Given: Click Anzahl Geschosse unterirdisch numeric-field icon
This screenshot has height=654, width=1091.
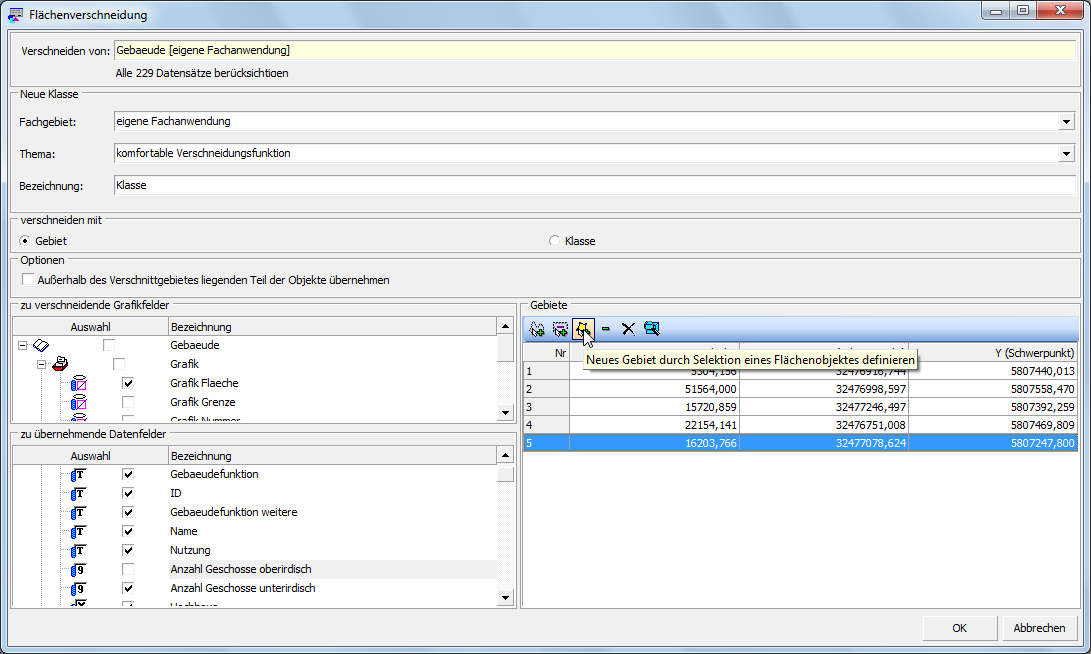Looking at the screenshot, I should 79,589.
